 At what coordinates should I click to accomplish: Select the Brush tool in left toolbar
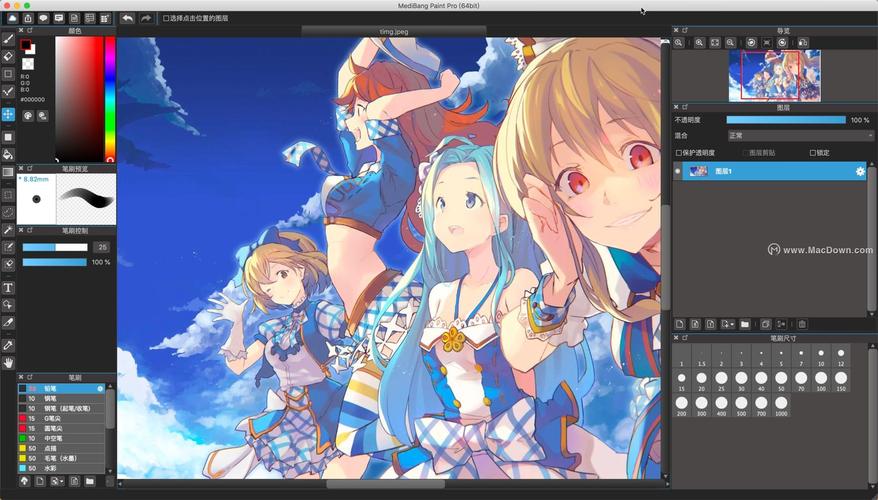8,39
